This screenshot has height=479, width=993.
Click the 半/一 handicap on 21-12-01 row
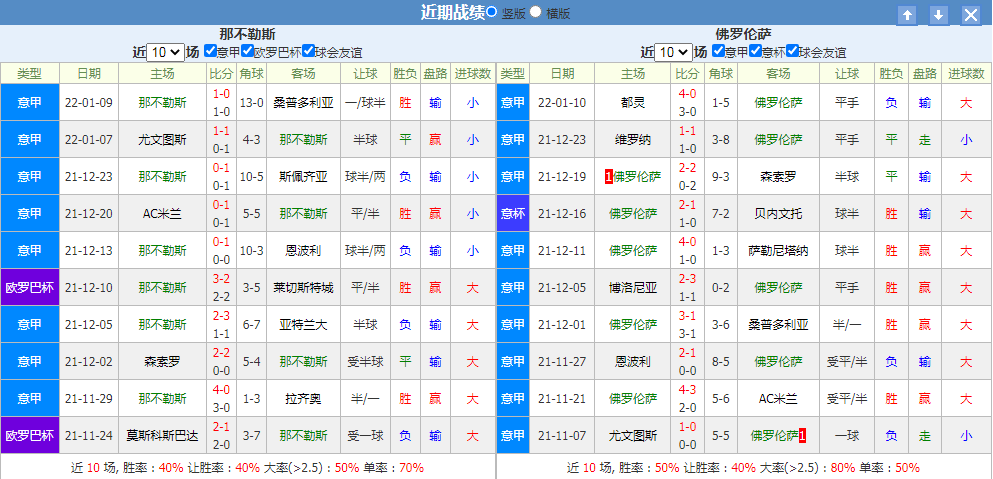point(847,324)
